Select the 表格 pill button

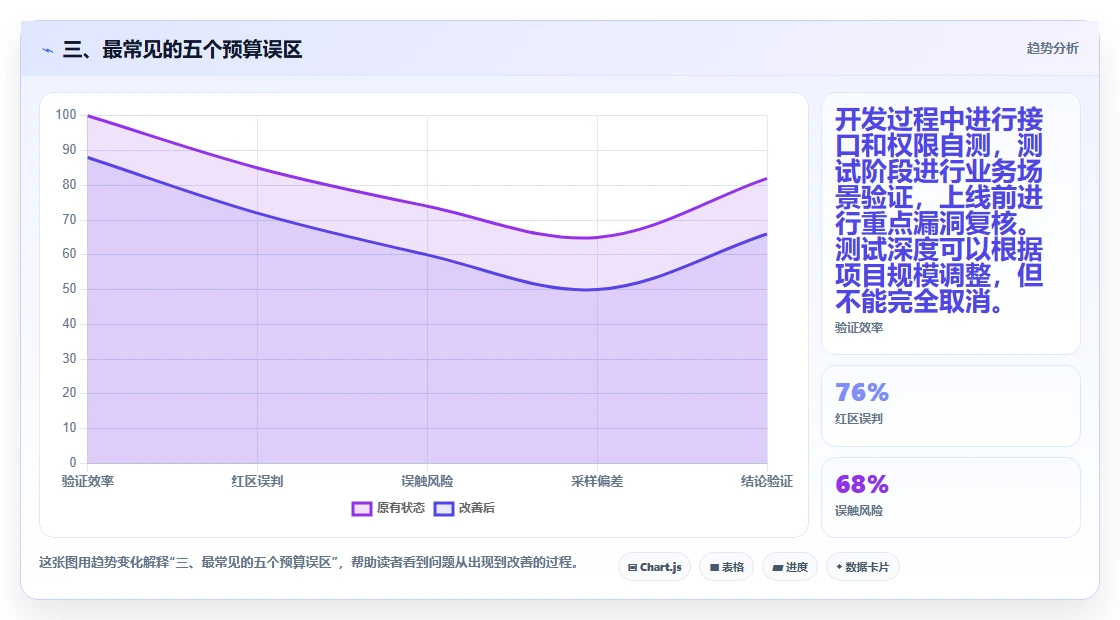(726, 567)
